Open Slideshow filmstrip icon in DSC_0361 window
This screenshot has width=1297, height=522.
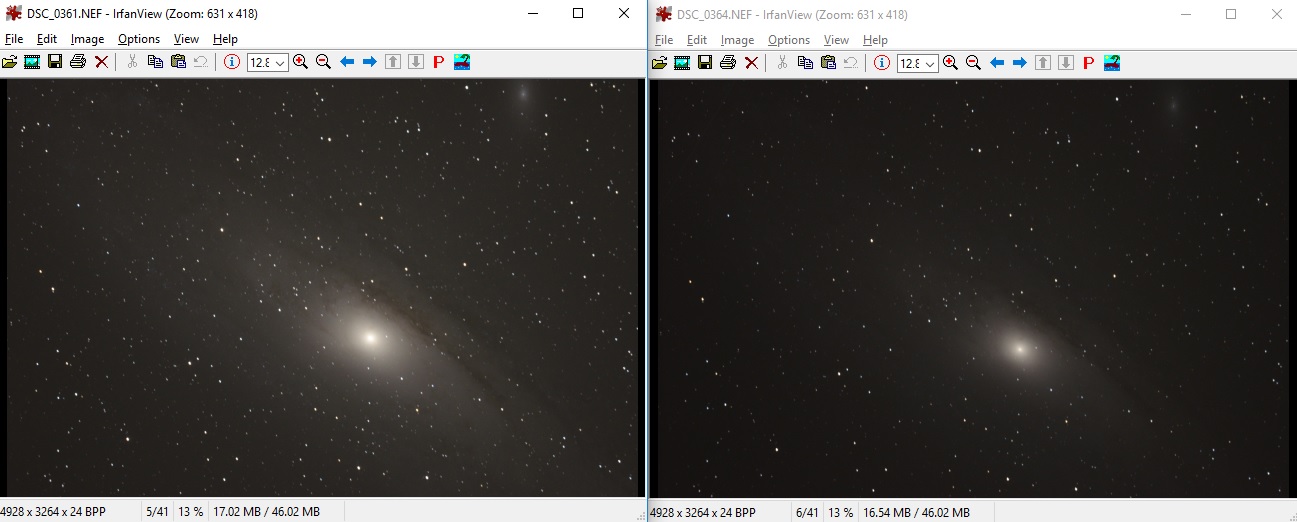(x=32, y=62)
